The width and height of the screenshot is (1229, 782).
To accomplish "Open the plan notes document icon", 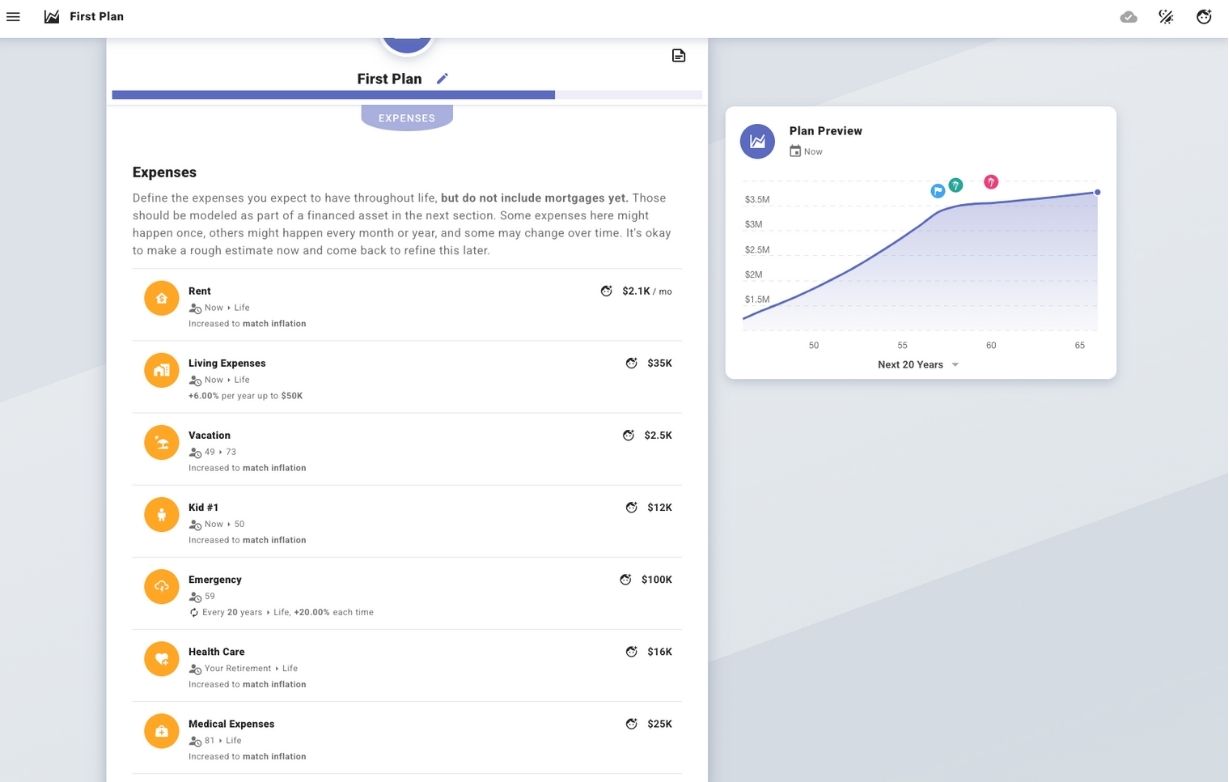I will point(679,56).
